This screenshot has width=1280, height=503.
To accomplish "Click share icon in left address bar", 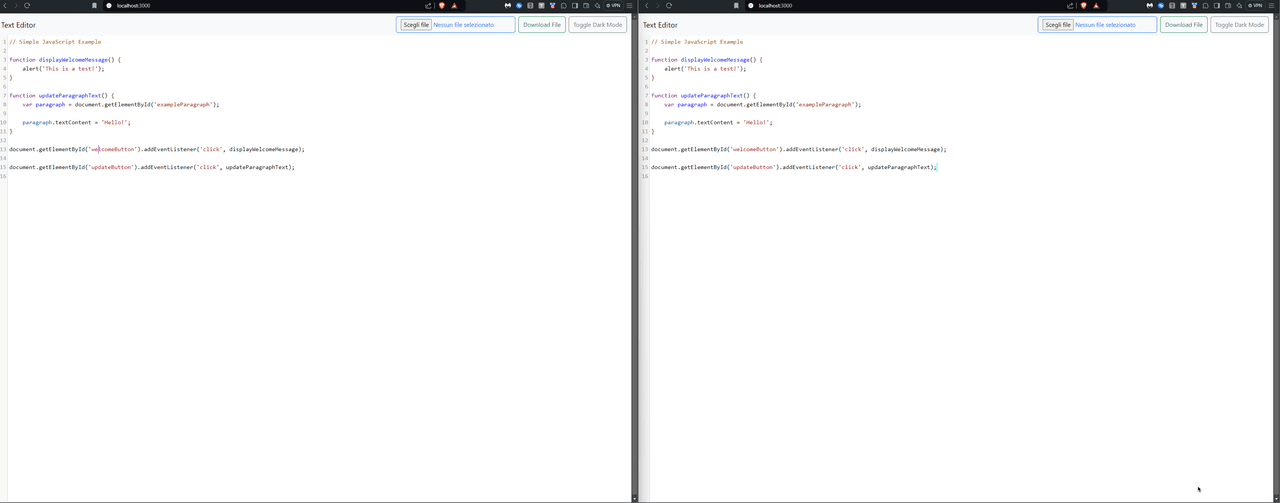I will click(x=427, y=5).
